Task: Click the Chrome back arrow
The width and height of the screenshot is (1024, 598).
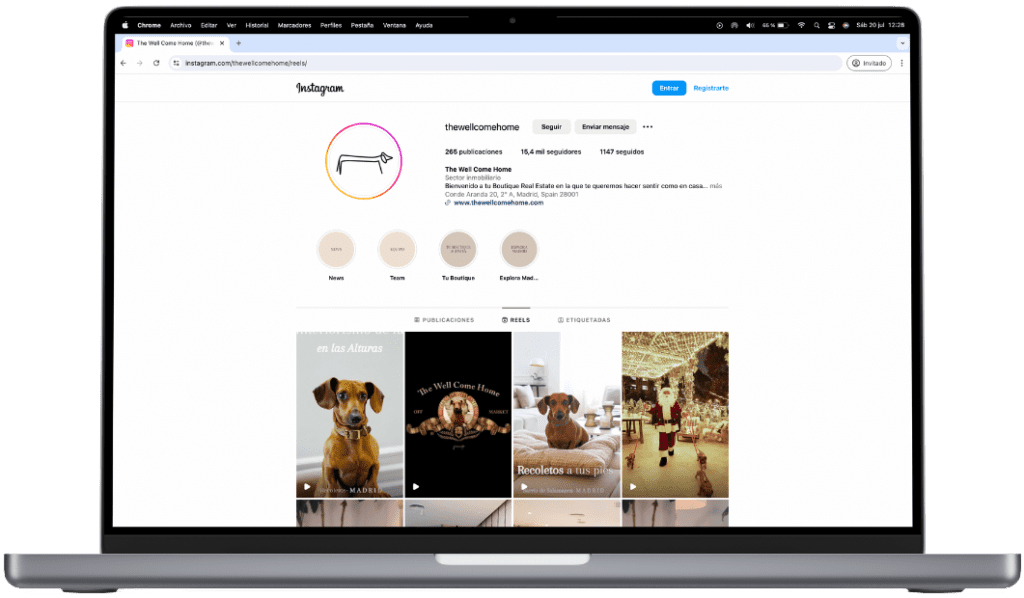Action: pyautogui.click(x=123, y=63)
